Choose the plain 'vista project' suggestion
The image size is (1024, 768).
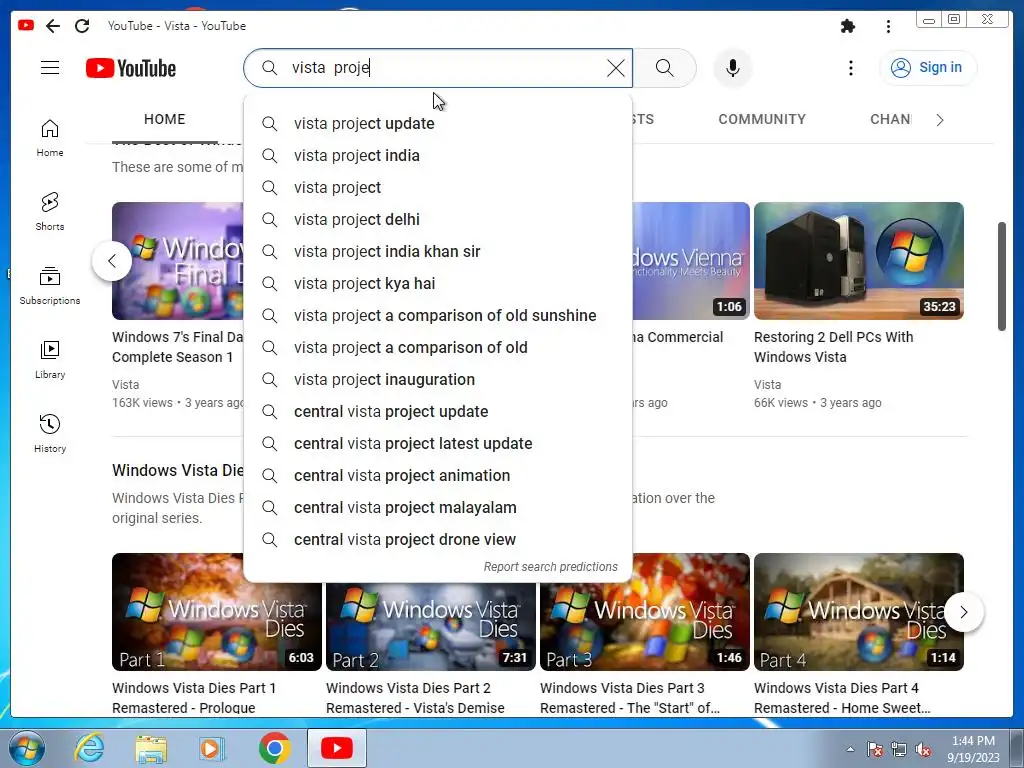click(x=438, y=187)
